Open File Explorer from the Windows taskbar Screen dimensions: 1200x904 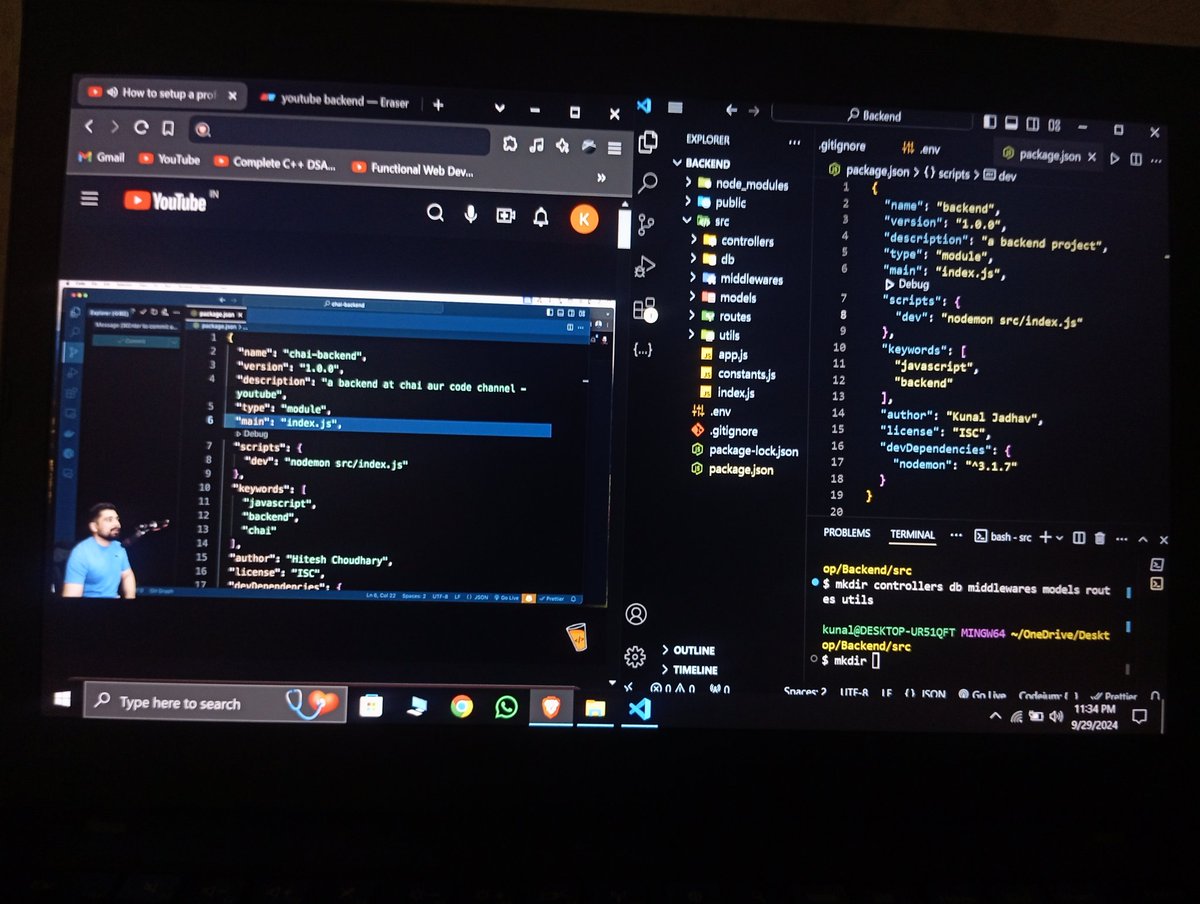[595, 709]
